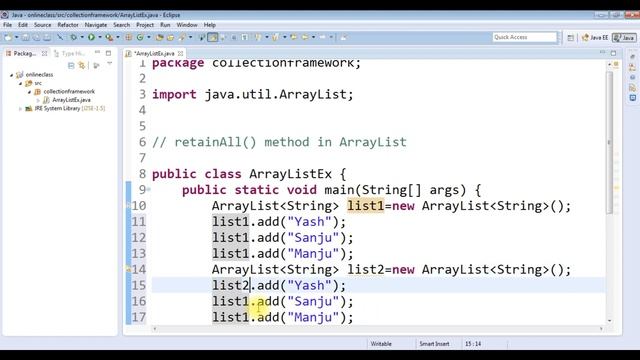The width and height of the screenshot is (640, 360).
Task: Click the blue bottom icon in right trim bar
Action: tap(632, 98)
